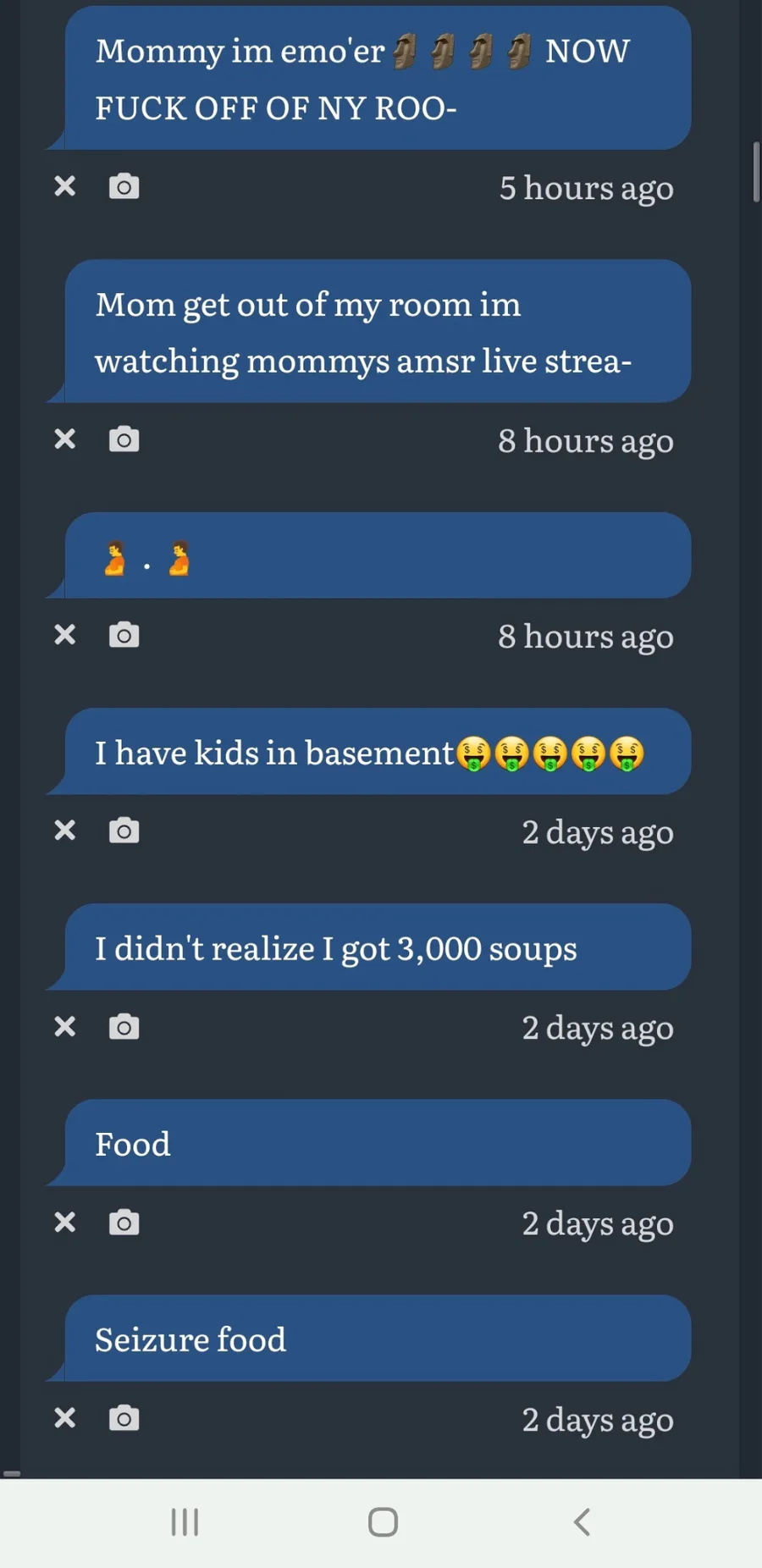The width and height of the screenshot is (762, 1568).
Task: Capture the 'I have kids in basement' message
Action: coord(124,831)
